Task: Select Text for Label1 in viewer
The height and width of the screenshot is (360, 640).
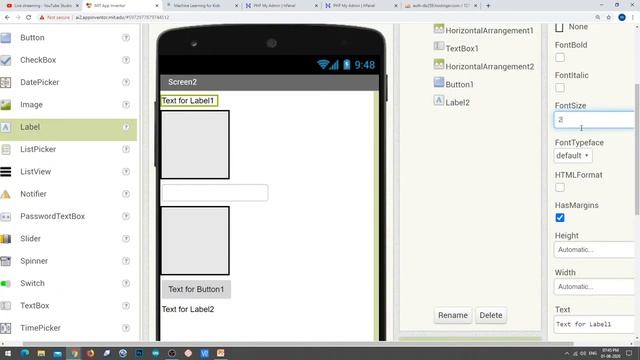Action: (x=189, y=101)
